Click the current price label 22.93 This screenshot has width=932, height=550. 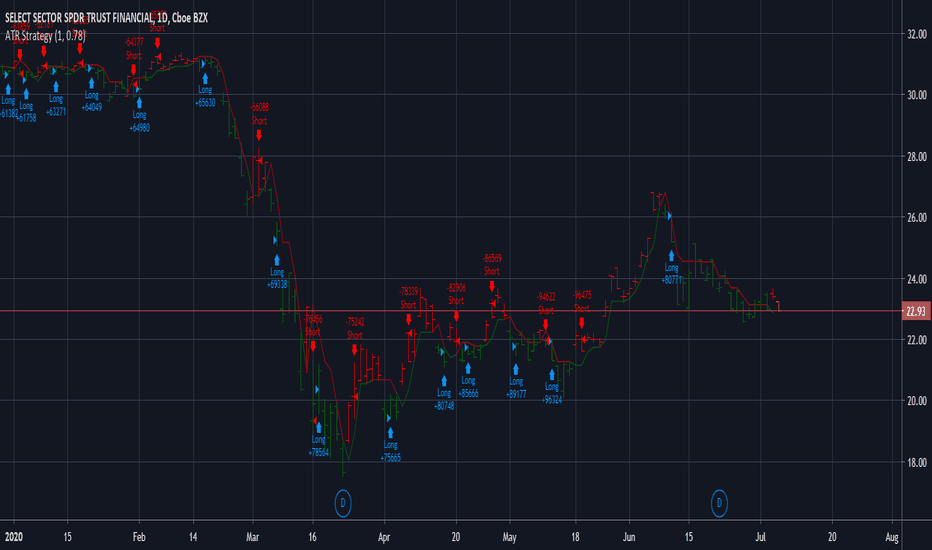click(x=916, y=311)
